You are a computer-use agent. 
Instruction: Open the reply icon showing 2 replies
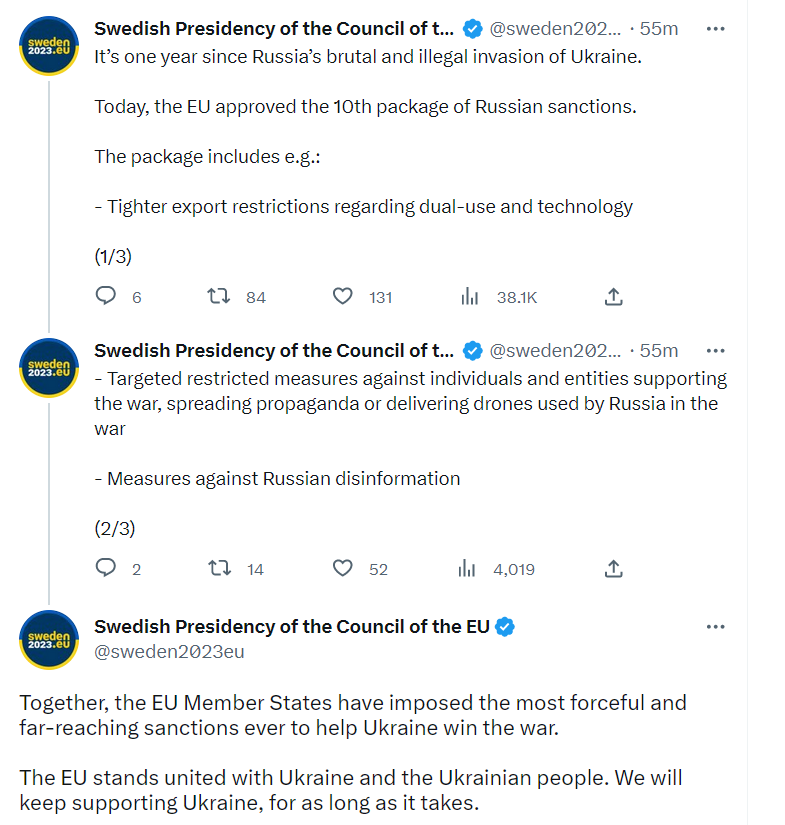coord(105,568)
